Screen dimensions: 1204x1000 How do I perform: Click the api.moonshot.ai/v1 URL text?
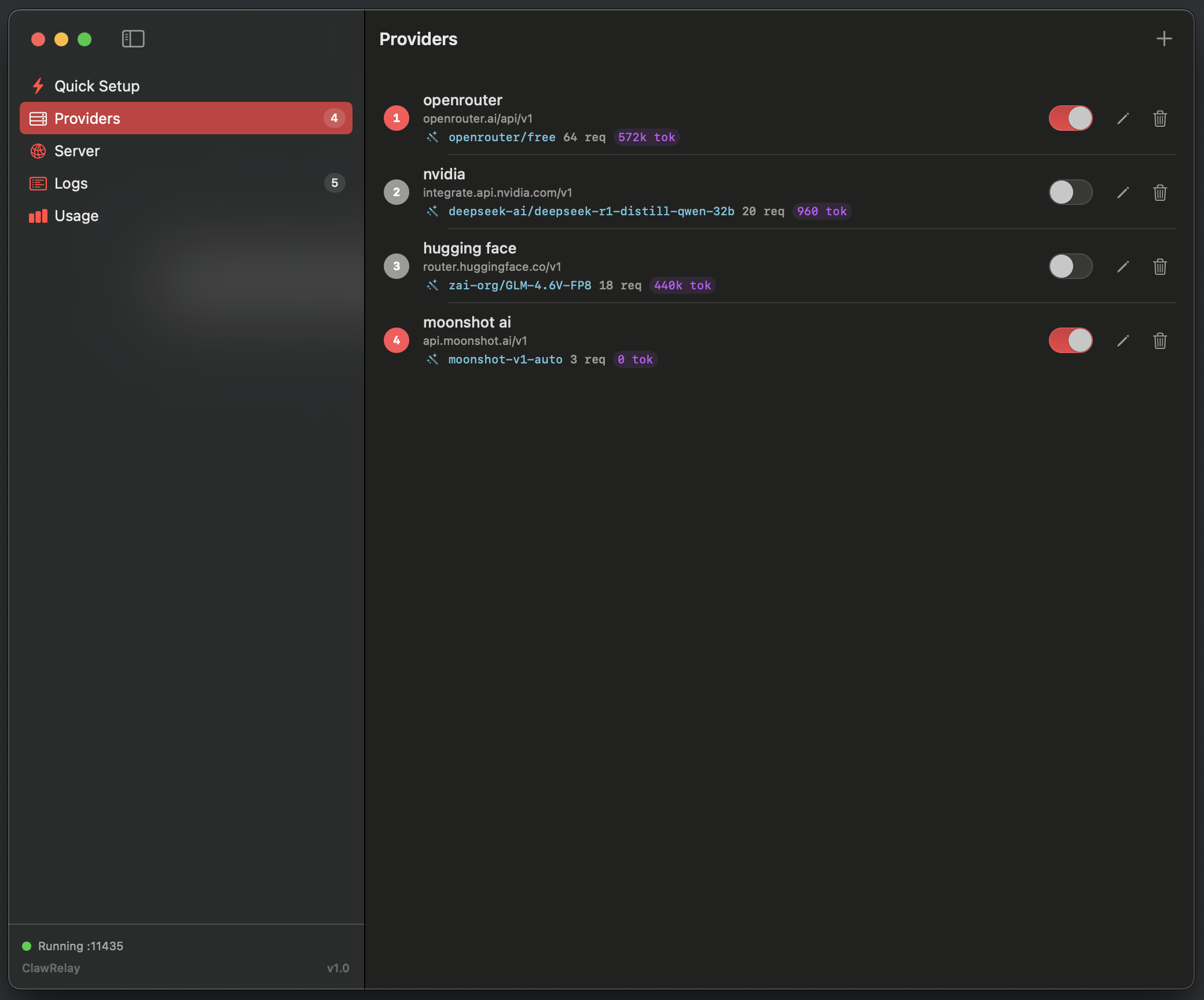[x=475, y=341]
